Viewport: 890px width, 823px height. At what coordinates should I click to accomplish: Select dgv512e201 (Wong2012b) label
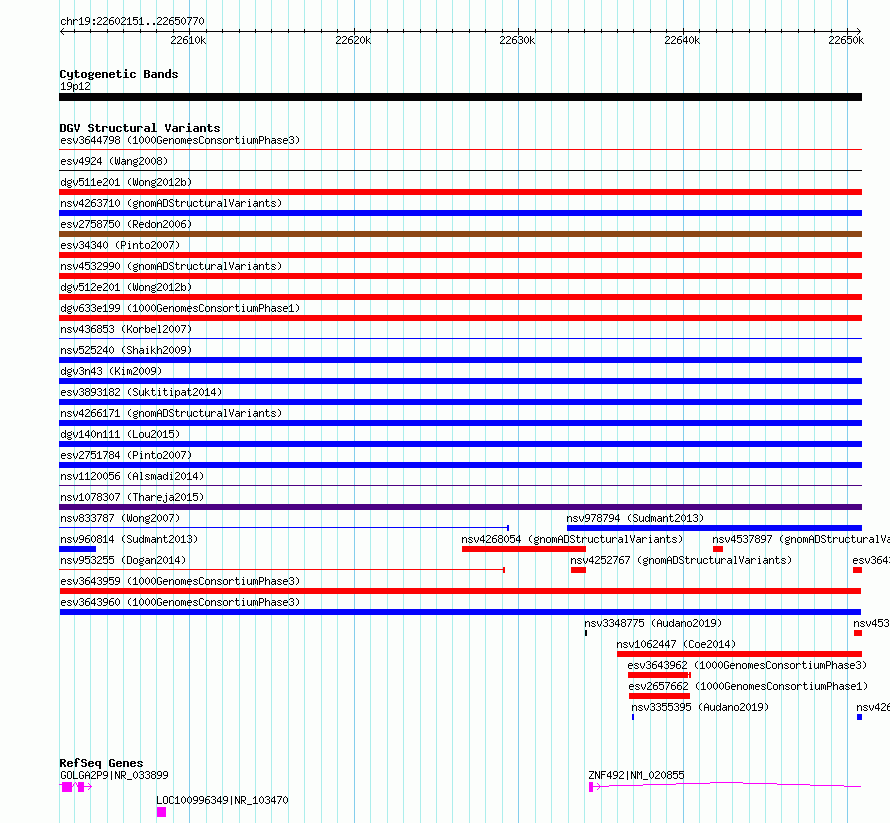tap(126, 287)
